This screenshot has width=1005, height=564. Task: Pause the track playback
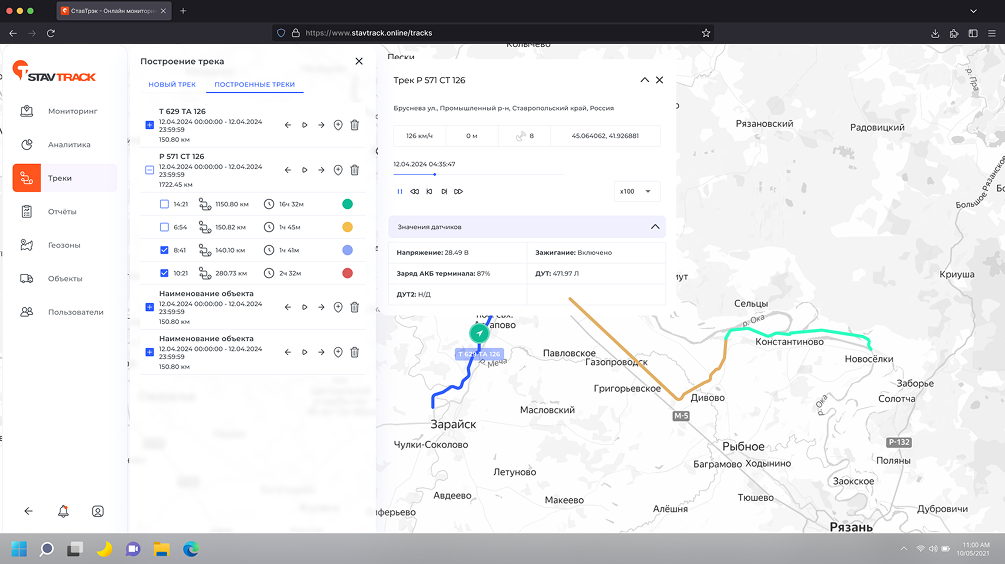coord(400,191)
